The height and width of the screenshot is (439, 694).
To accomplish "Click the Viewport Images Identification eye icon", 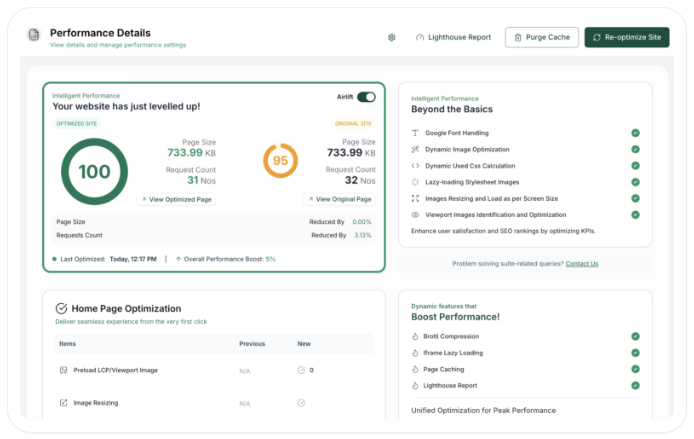I will (415, 215).
